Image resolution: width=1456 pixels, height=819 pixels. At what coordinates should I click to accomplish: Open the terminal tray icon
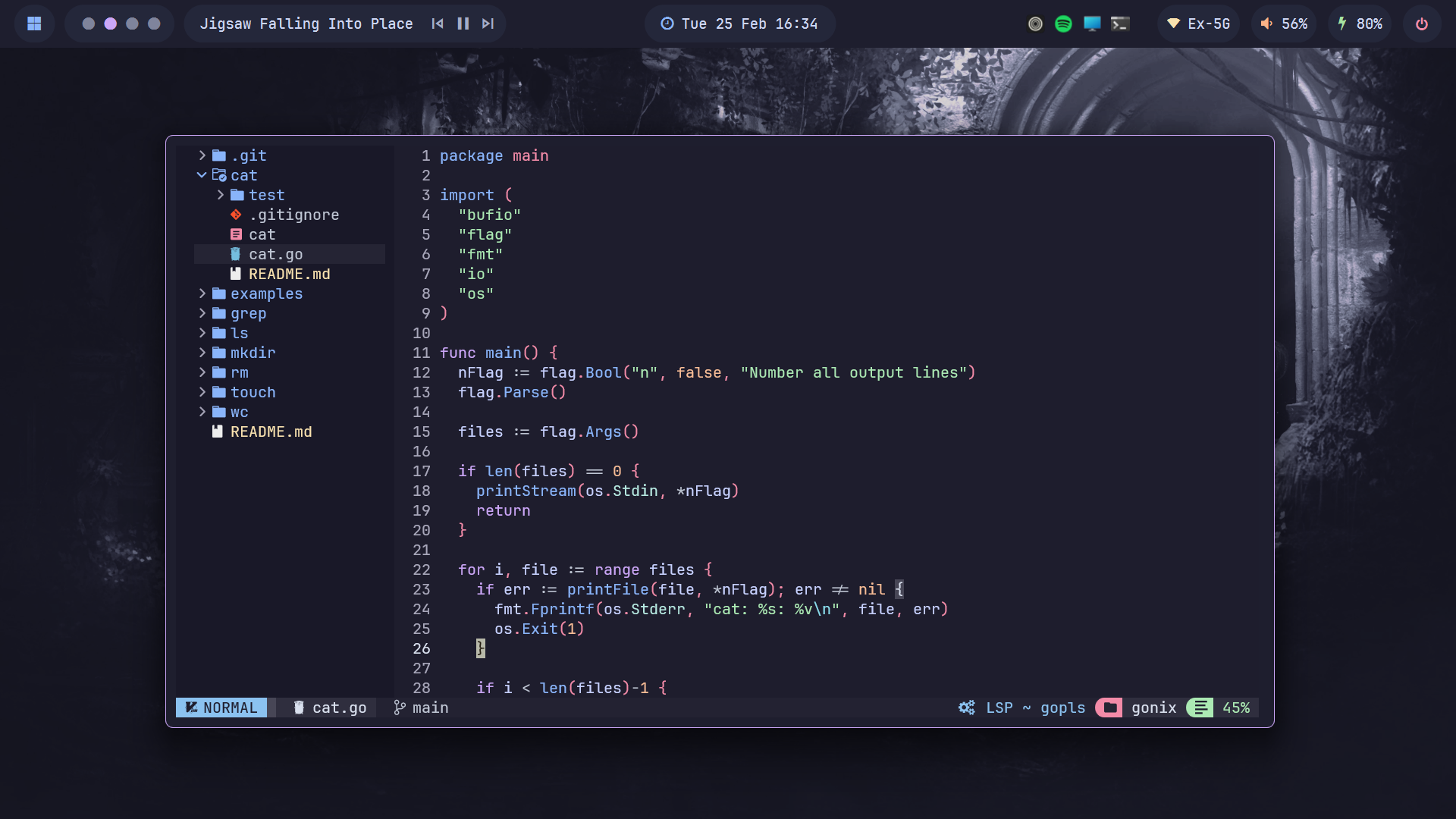coord(1120,24)
